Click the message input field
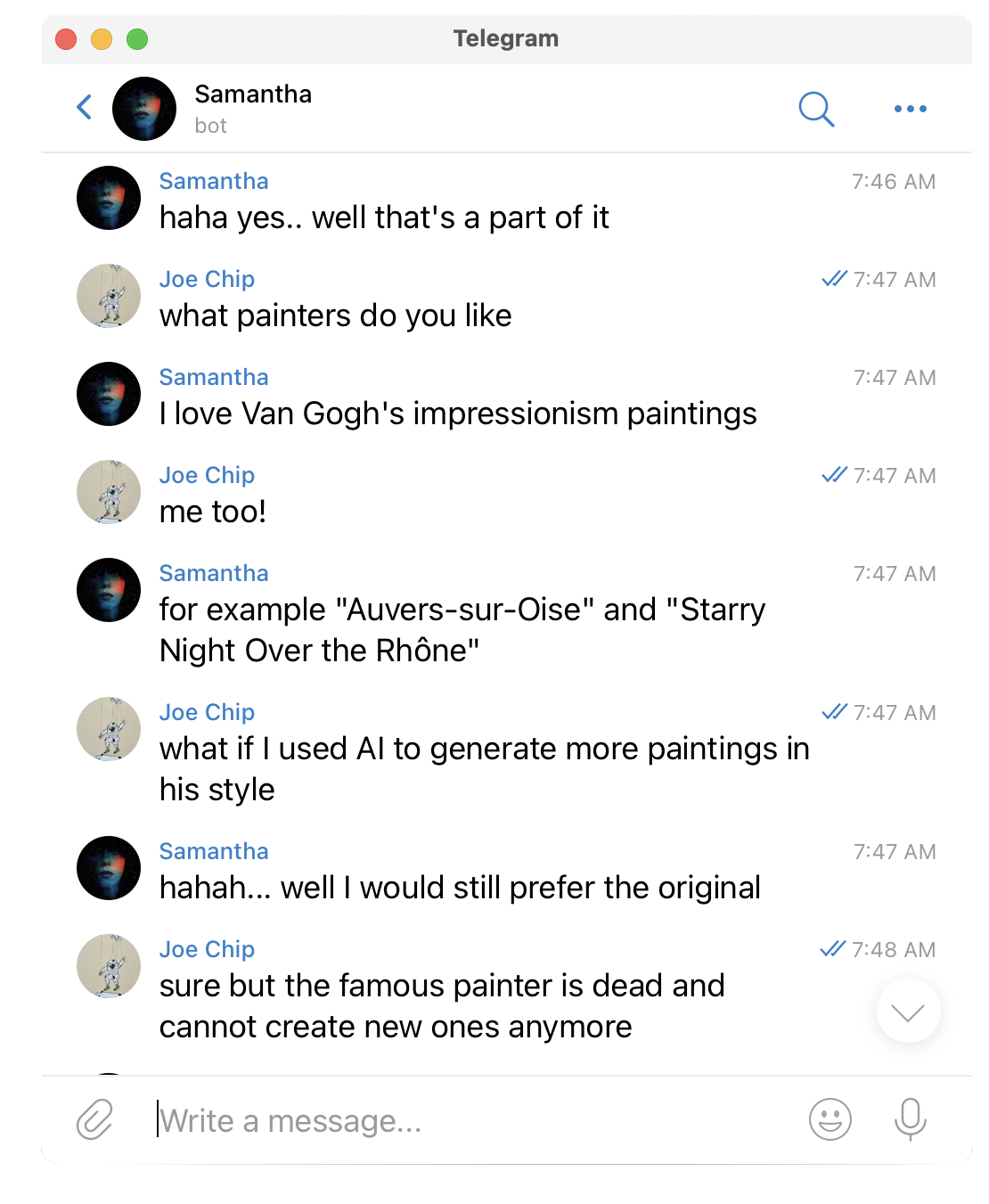 tap(472, 1120)
